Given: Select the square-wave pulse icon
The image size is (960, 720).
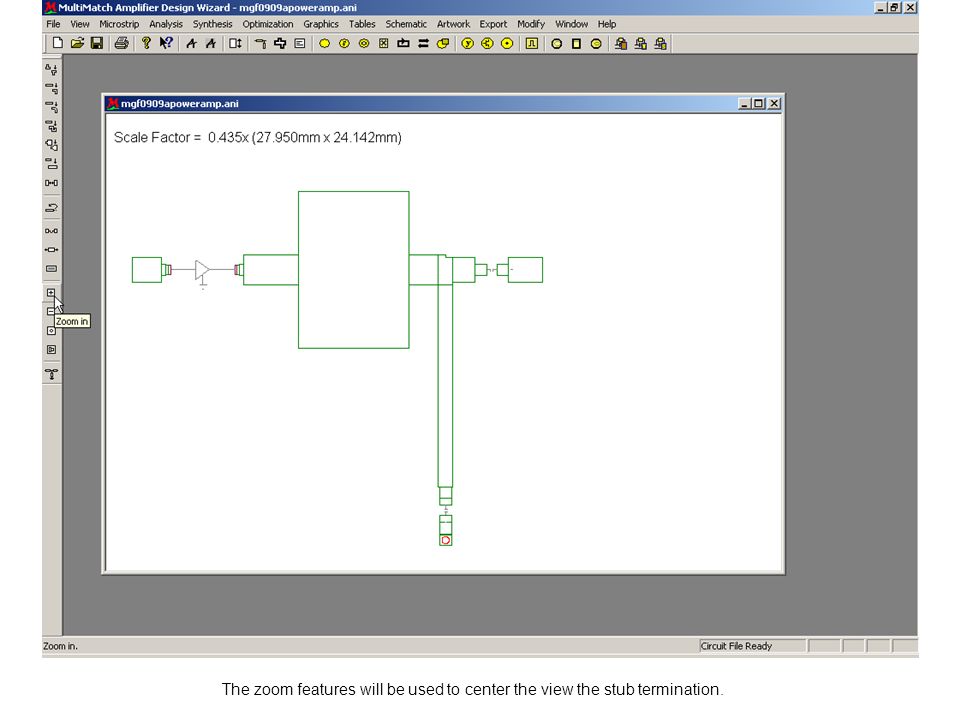Looking at the screenshot, I should 531,43.
